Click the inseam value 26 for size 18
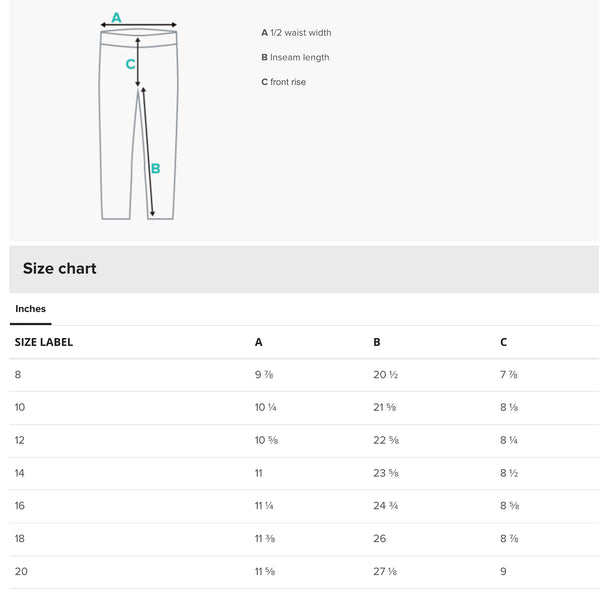Viewport: 600px width, 600px height. point(380,539)
